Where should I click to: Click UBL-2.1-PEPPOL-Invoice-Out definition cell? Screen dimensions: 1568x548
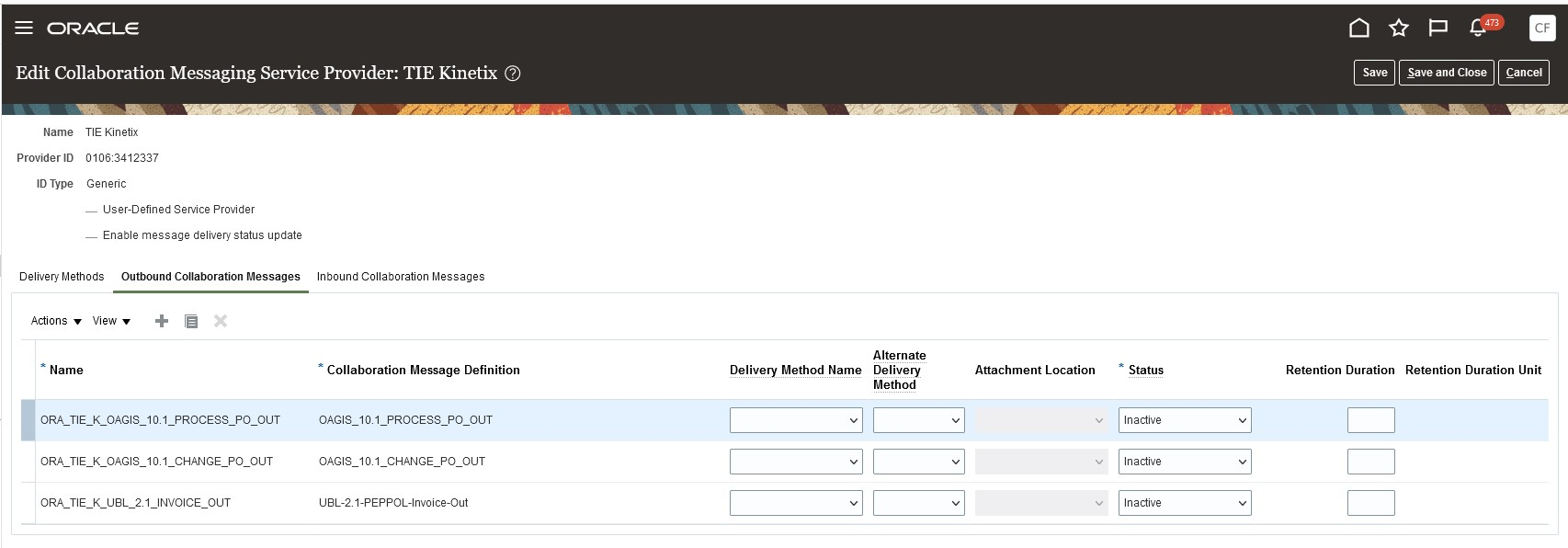pyautogui.click(x=393, y=503)
